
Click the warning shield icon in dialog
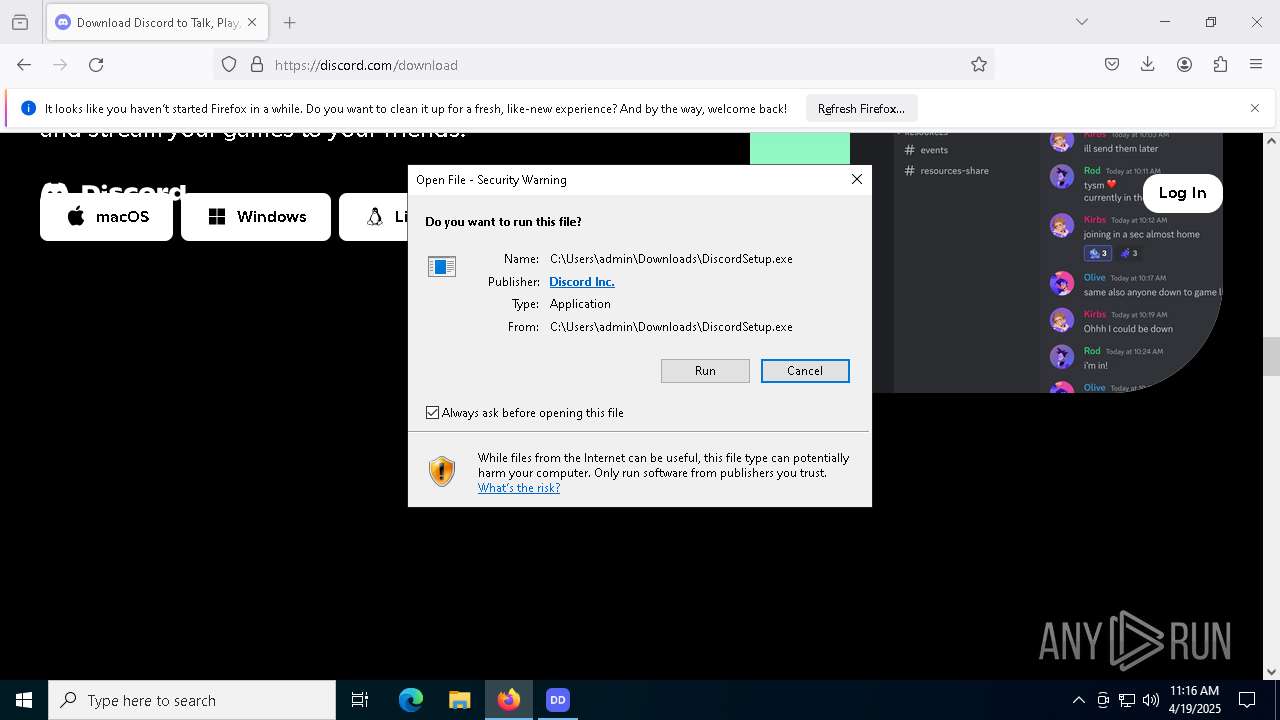tap(441, 471)
